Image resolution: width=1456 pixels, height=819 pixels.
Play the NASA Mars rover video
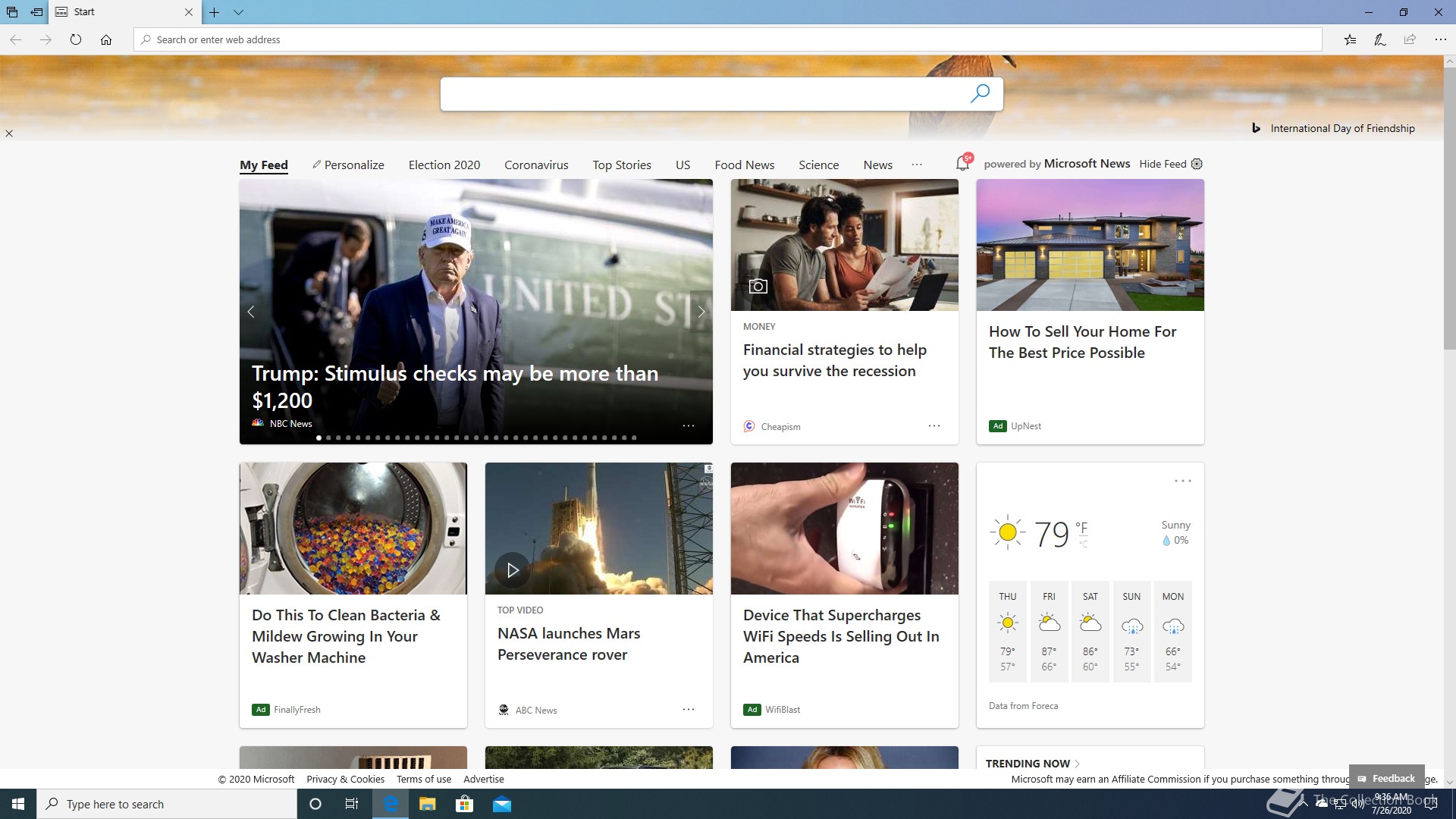click(513, 570)
